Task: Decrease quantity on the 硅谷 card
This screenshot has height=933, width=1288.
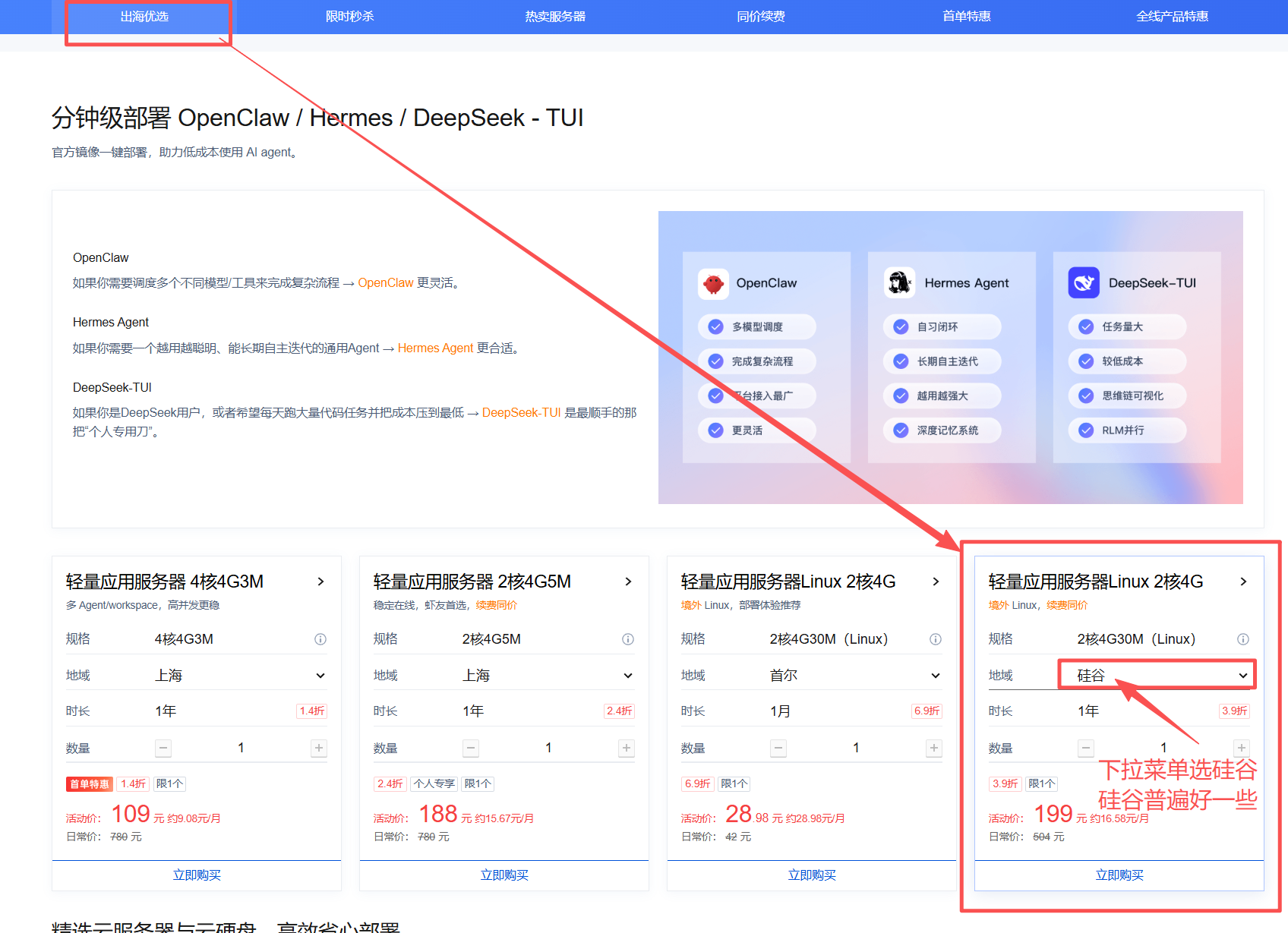Action: [1086, 749]
